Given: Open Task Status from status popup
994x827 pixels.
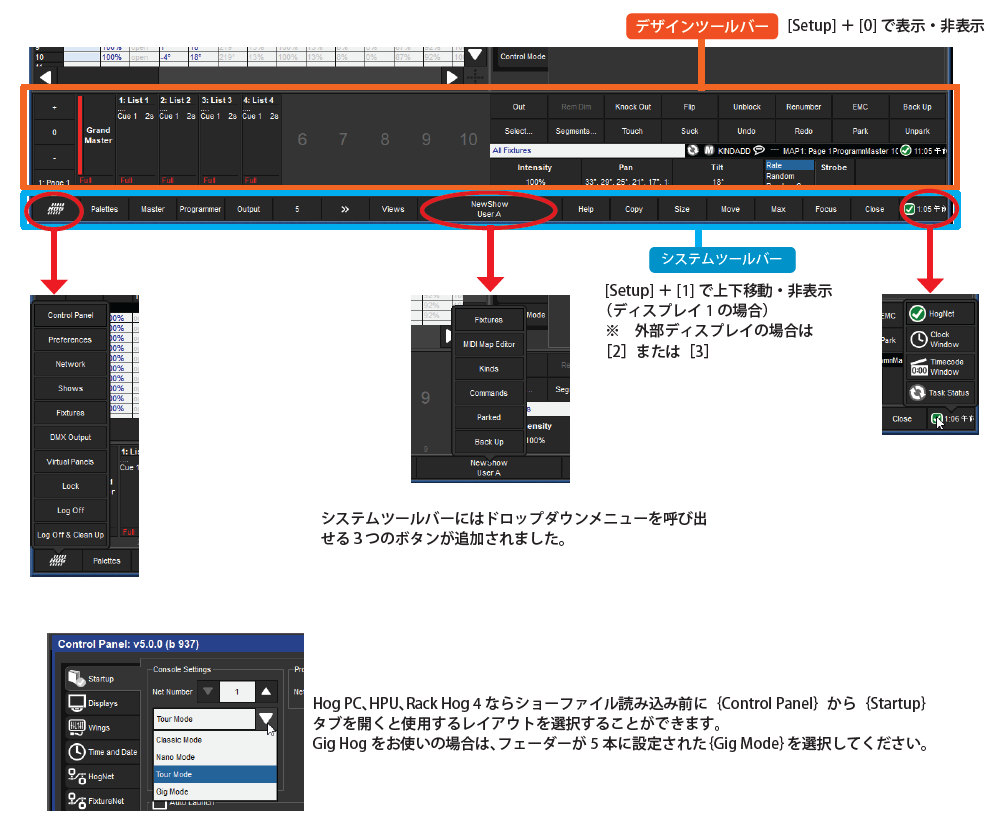Looking at the screenshot, I should [939, 393].
